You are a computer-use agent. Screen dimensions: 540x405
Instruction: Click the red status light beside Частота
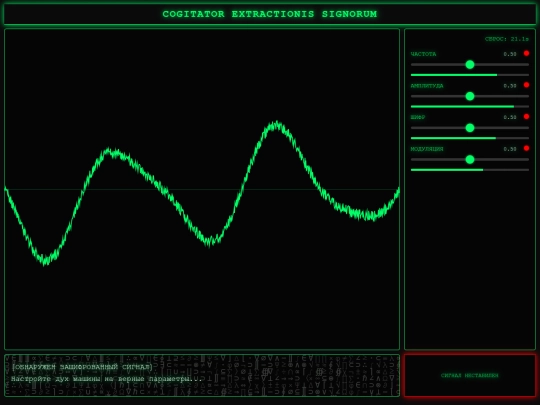point(526,53)
